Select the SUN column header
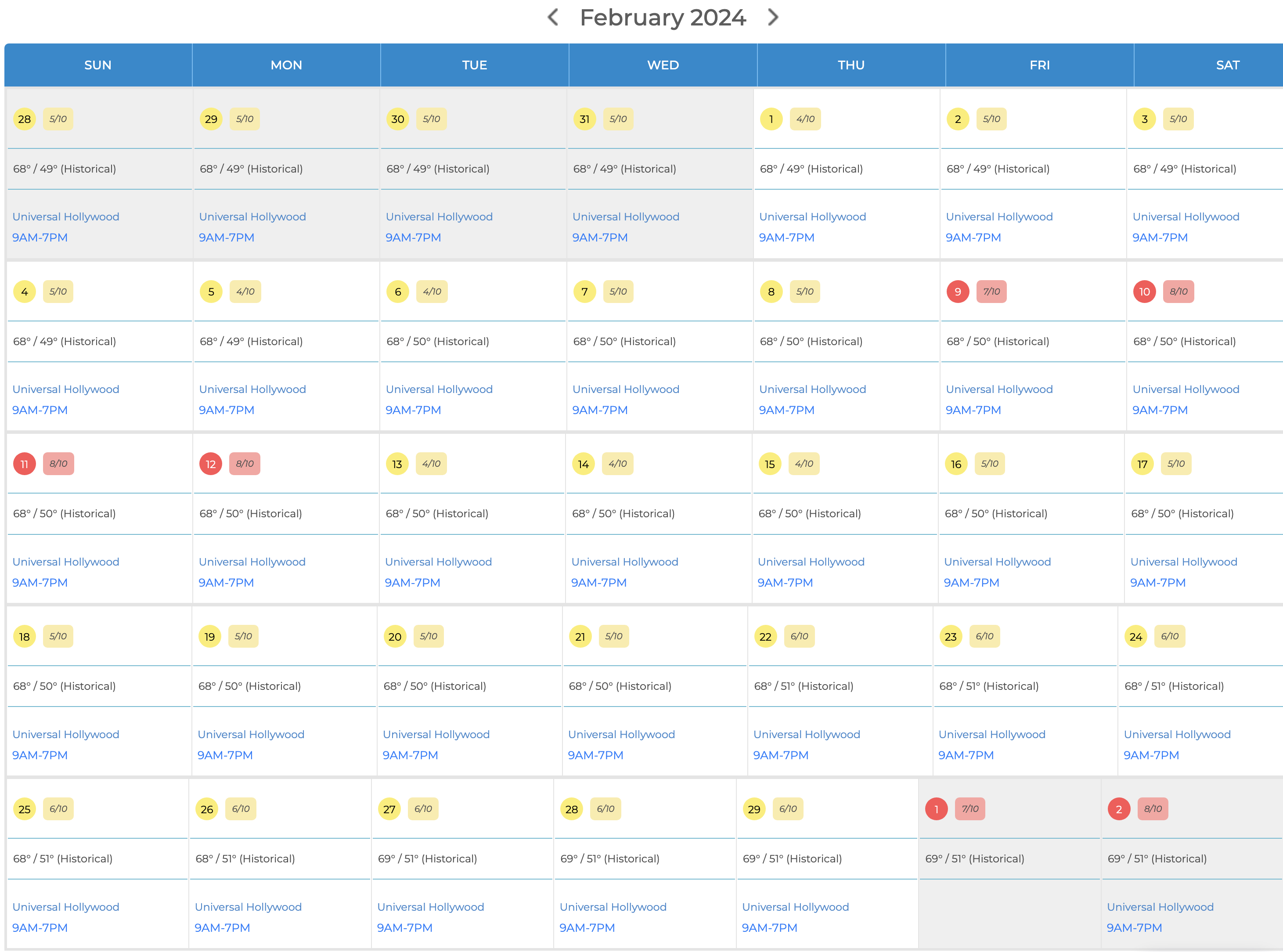Image resolution: width=1283 pixels, height=952 pixels. point(98,65)
